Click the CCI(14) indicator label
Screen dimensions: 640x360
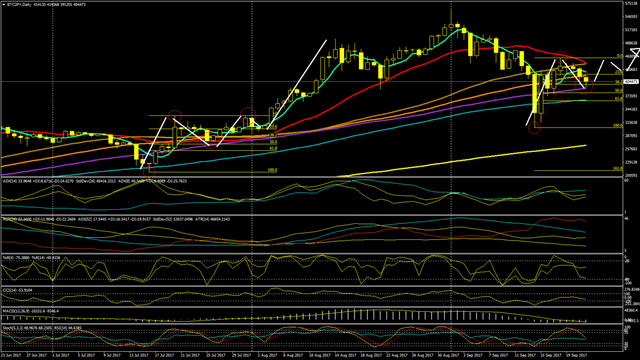point(9,290)
